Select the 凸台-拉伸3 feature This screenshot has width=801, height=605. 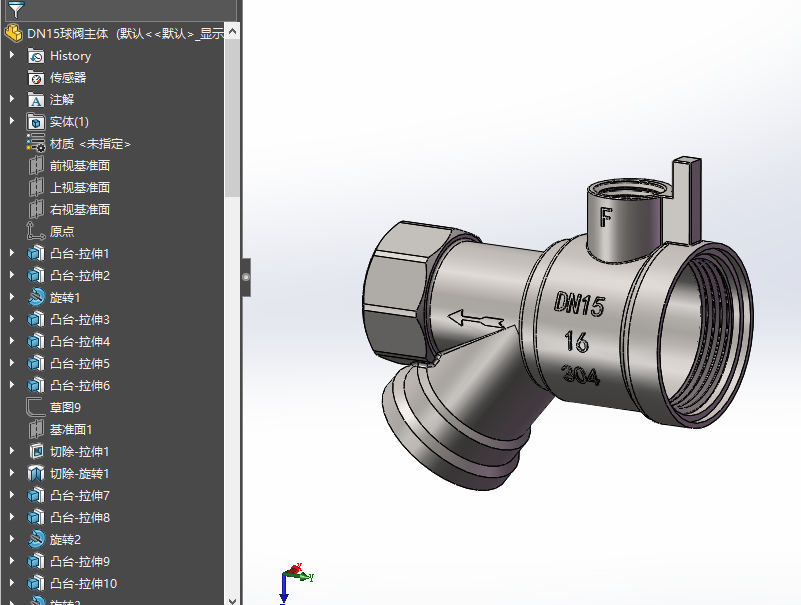(x=80, y=319)
